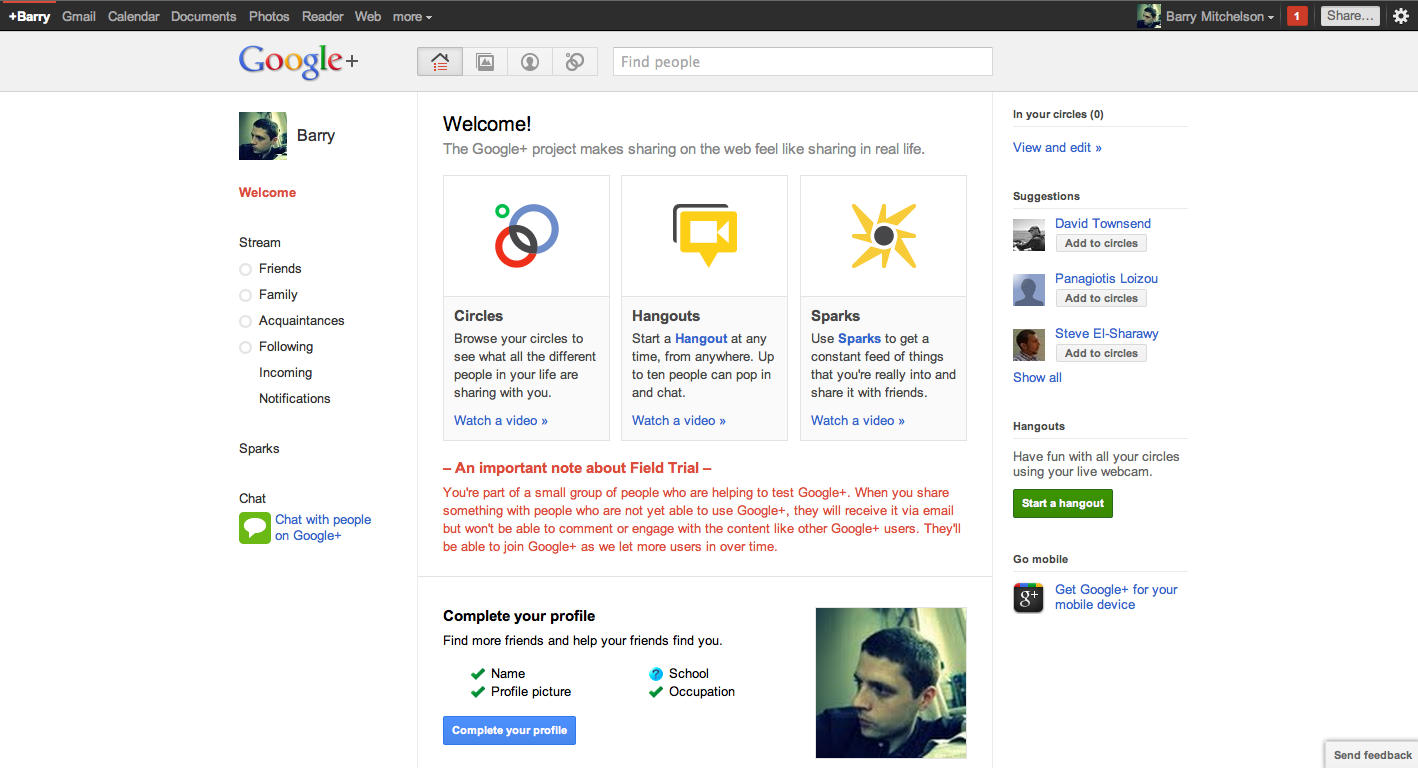Click the Hangout link in Hangouts card

coord(701,338)
